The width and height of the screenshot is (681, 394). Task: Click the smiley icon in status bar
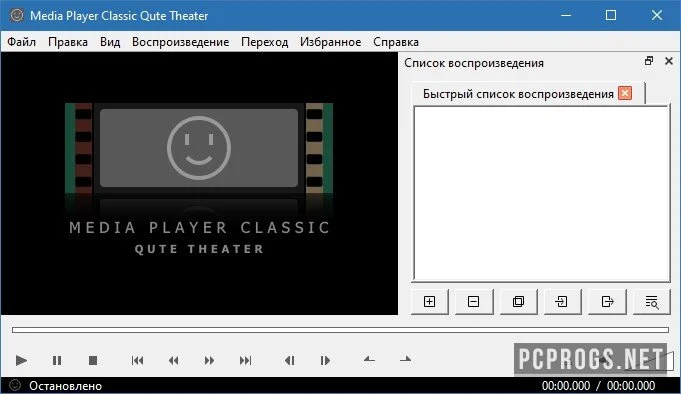pyautogui.click(x=15, y=385)
